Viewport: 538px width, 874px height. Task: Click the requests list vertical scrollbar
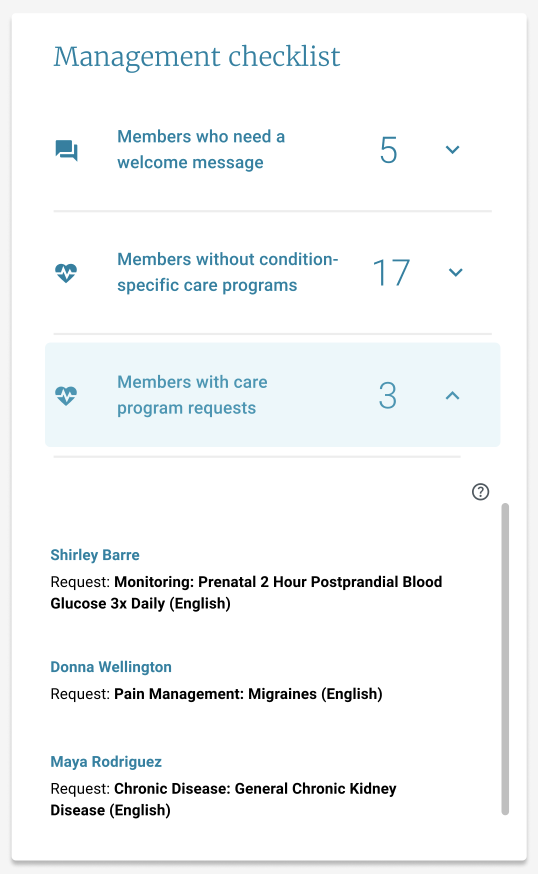point(505,659)
